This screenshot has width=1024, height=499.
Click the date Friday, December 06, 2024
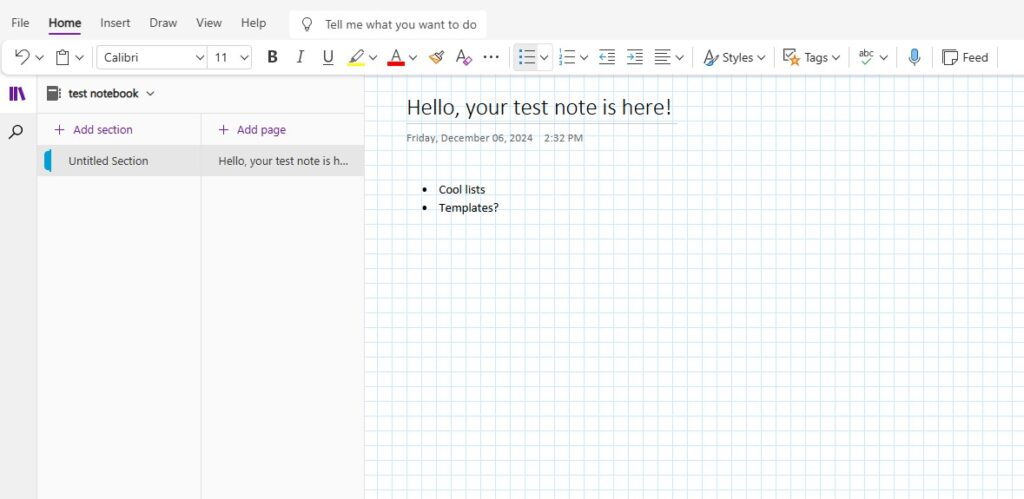[470, 138]
